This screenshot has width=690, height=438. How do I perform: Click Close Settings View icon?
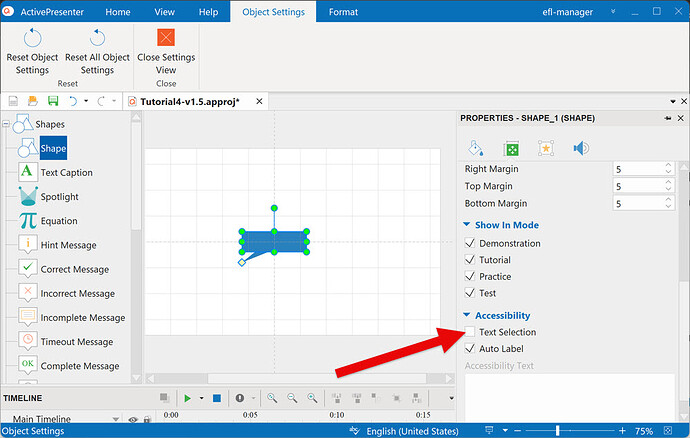(166, 38)
